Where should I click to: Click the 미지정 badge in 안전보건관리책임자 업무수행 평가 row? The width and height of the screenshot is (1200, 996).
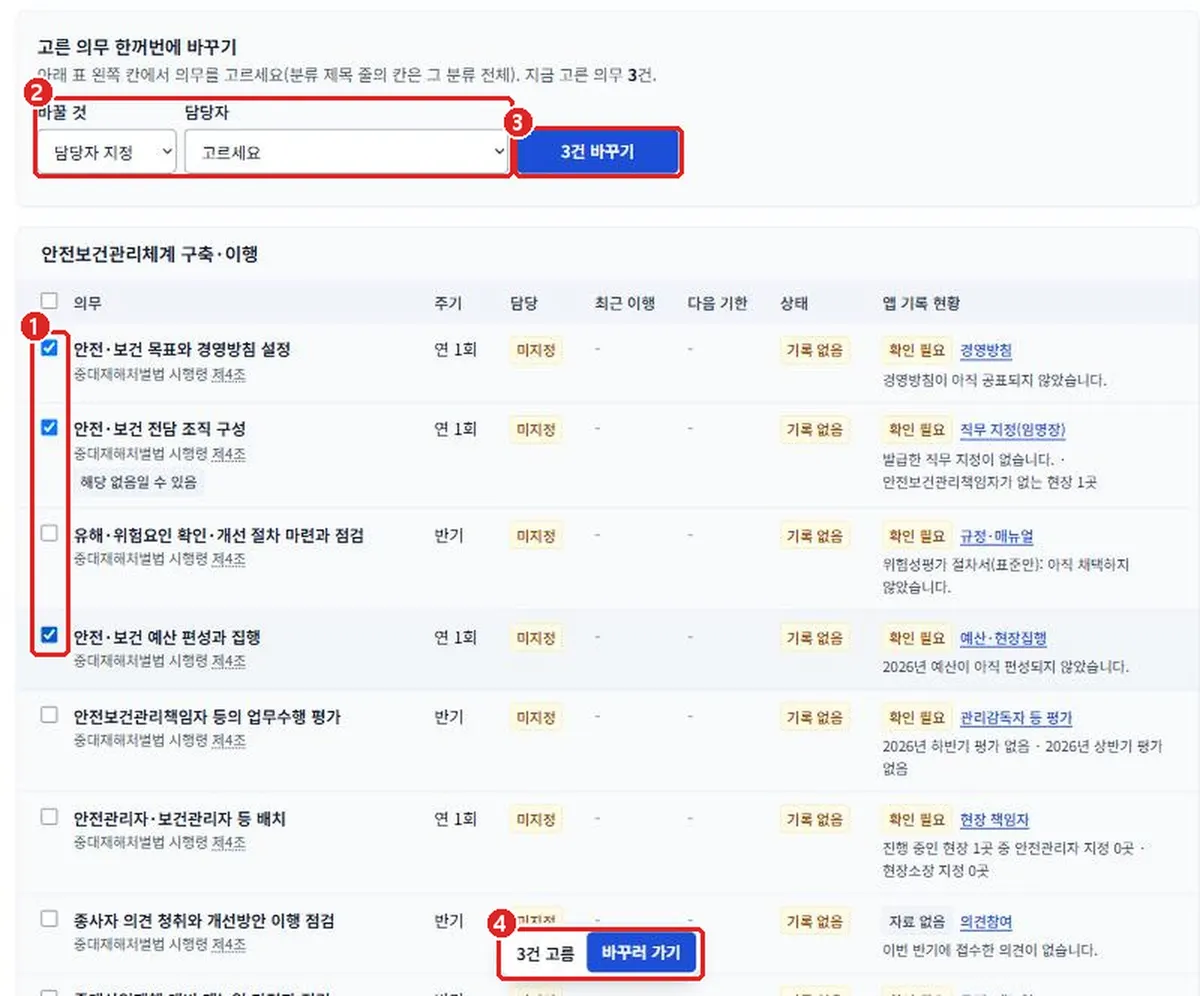[x=536, y=717]
